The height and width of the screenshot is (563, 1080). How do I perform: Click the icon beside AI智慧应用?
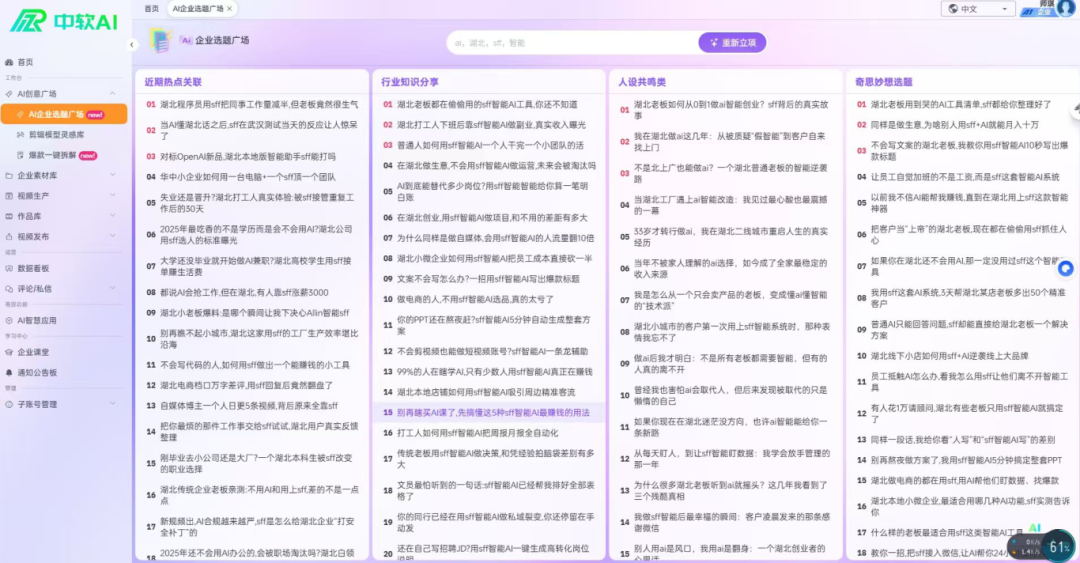(9, 320)
